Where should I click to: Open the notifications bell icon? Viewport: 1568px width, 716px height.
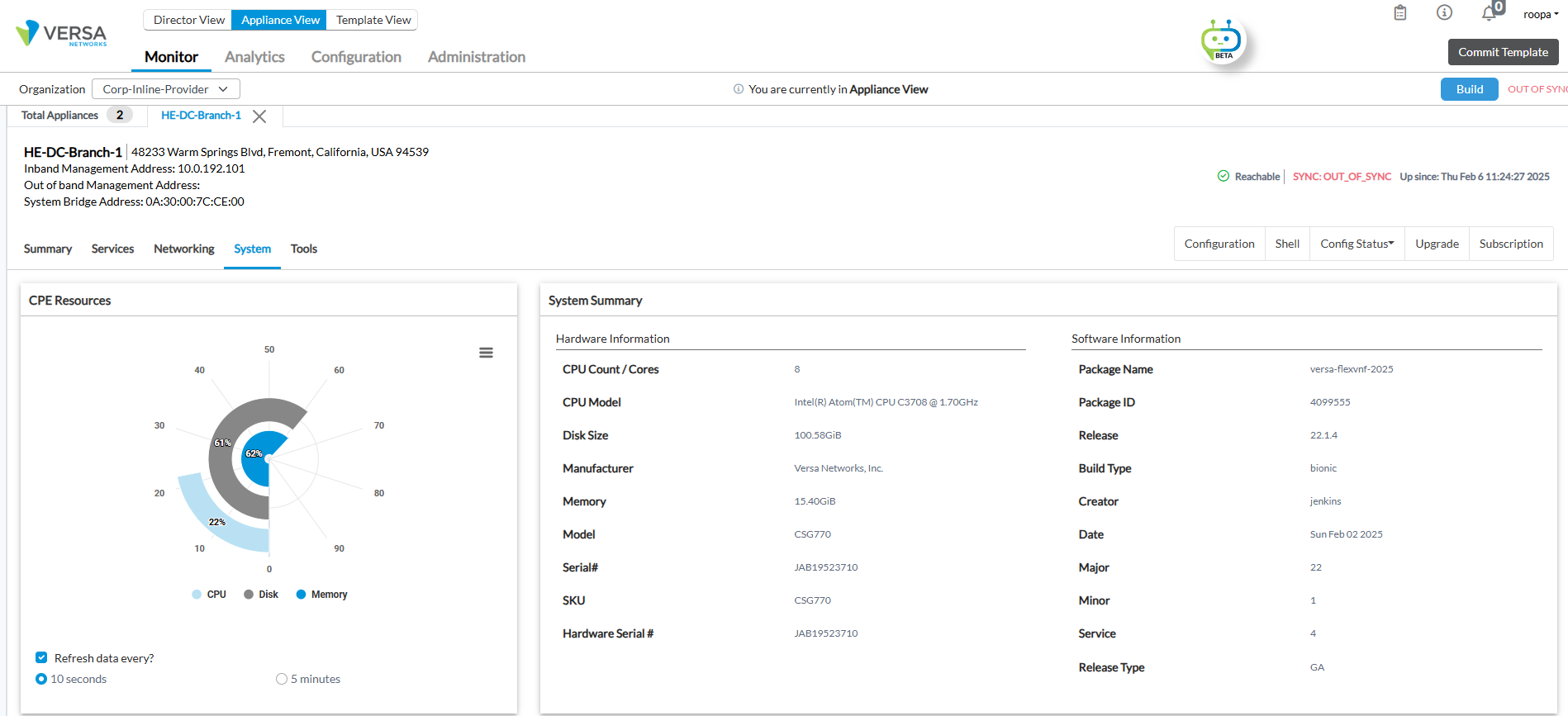[x=1489, y=13]
